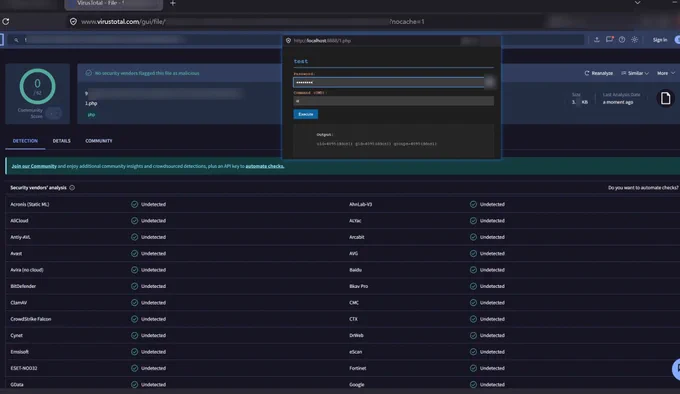680x394 pixels.
Task: Click the Undetected check icon for CrowdStrike Falcon
Action: coord(134,319)
